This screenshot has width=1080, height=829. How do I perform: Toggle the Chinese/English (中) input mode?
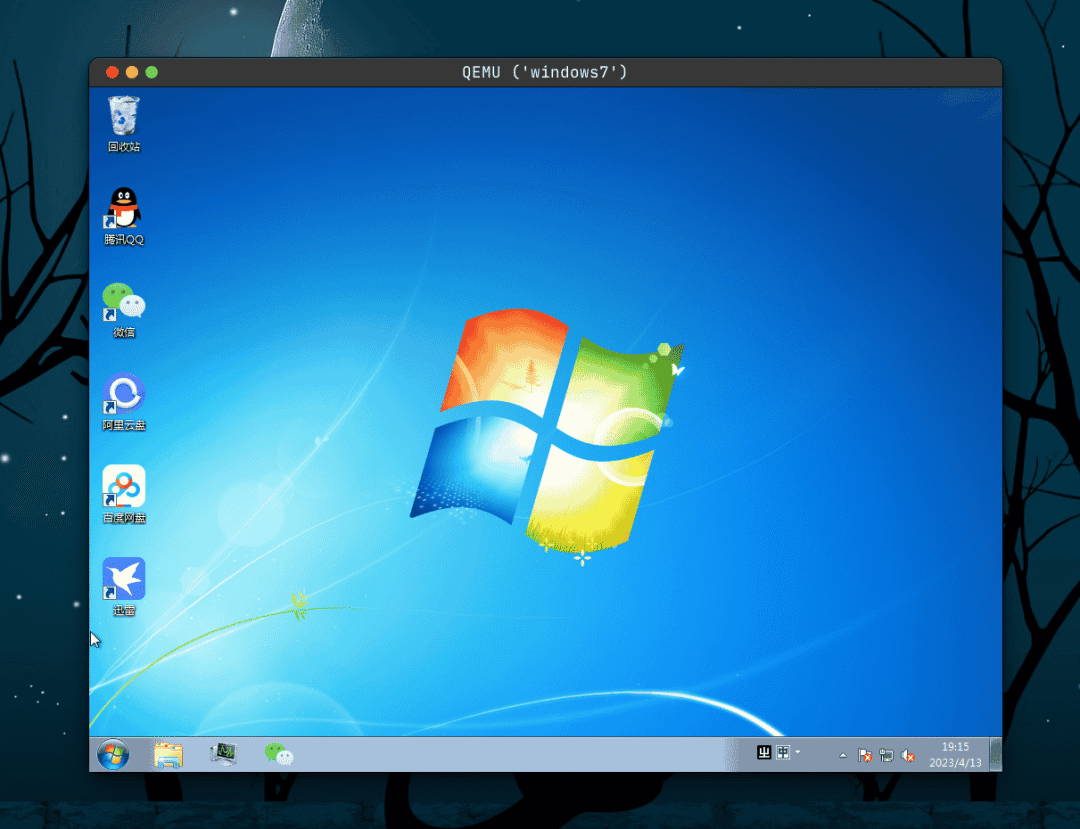pos(783,753)
